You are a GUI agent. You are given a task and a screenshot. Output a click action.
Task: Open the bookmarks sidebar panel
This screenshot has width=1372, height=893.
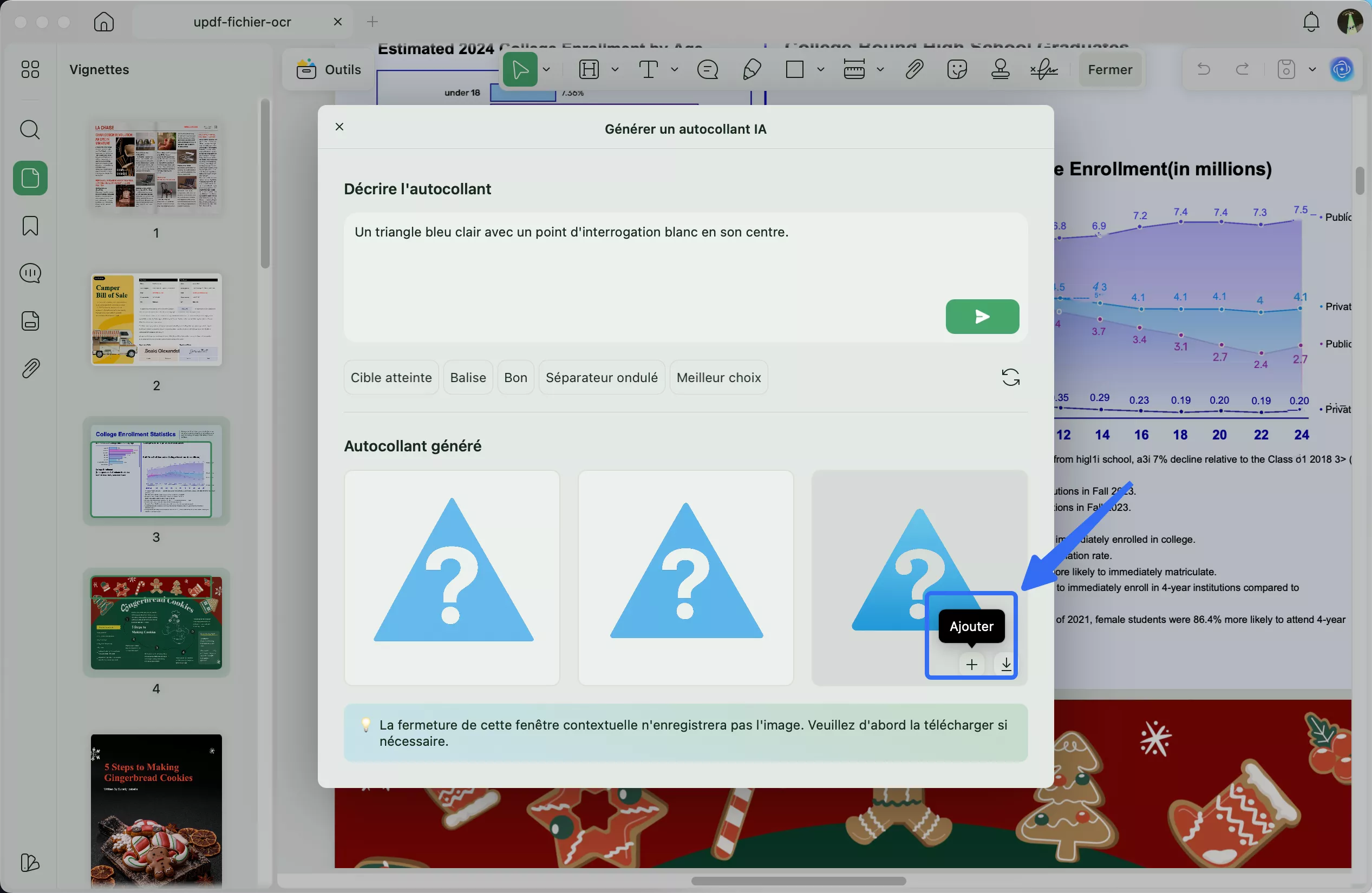[30, 226]
